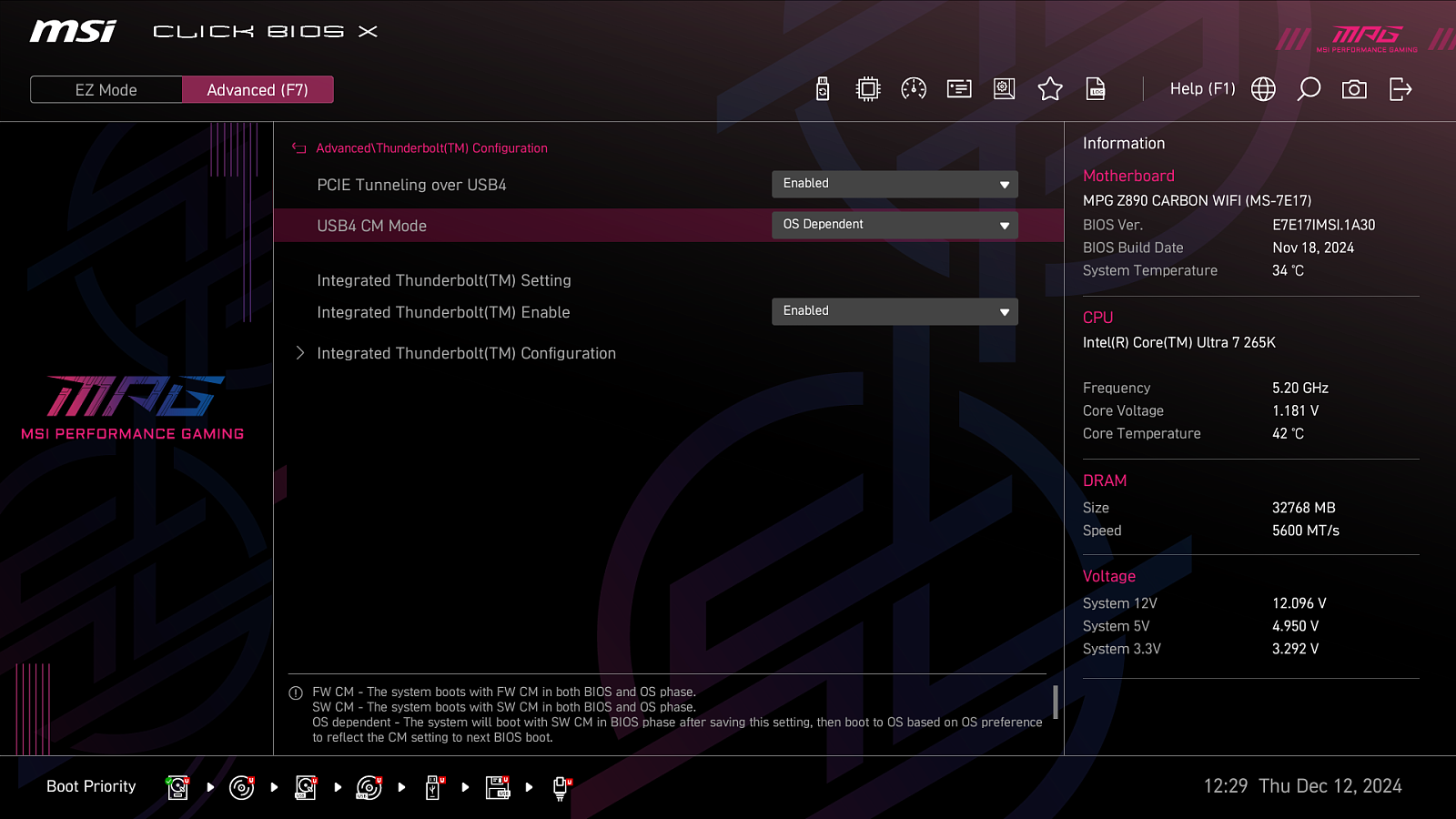The width and height of the screenshot is (1456, 819).
Task: Click the Advanced\Thunderbolt(TM) Configuration breadcrumb
Action: 431,148
